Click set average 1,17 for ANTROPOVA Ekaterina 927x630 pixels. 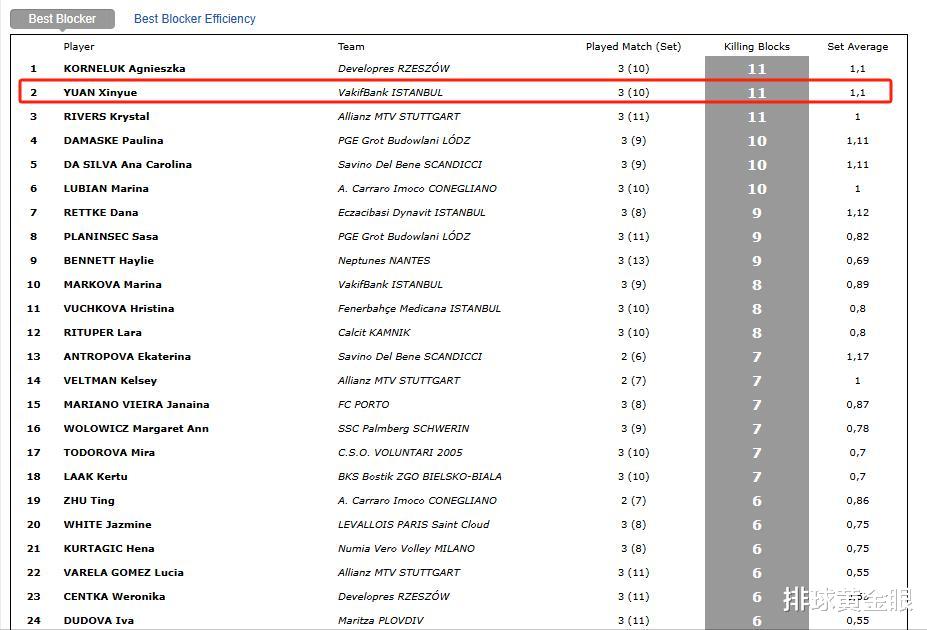(x=857, y=357)
